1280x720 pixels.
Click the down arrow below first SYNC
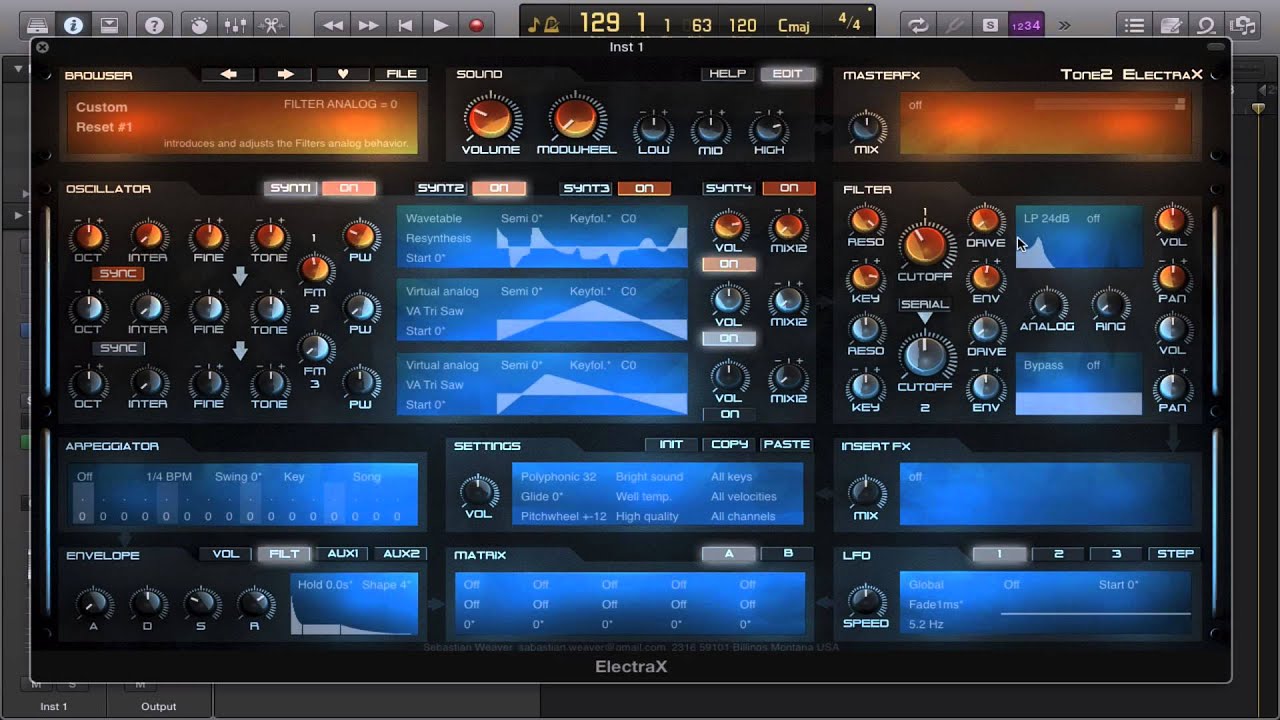click(240, 276)
